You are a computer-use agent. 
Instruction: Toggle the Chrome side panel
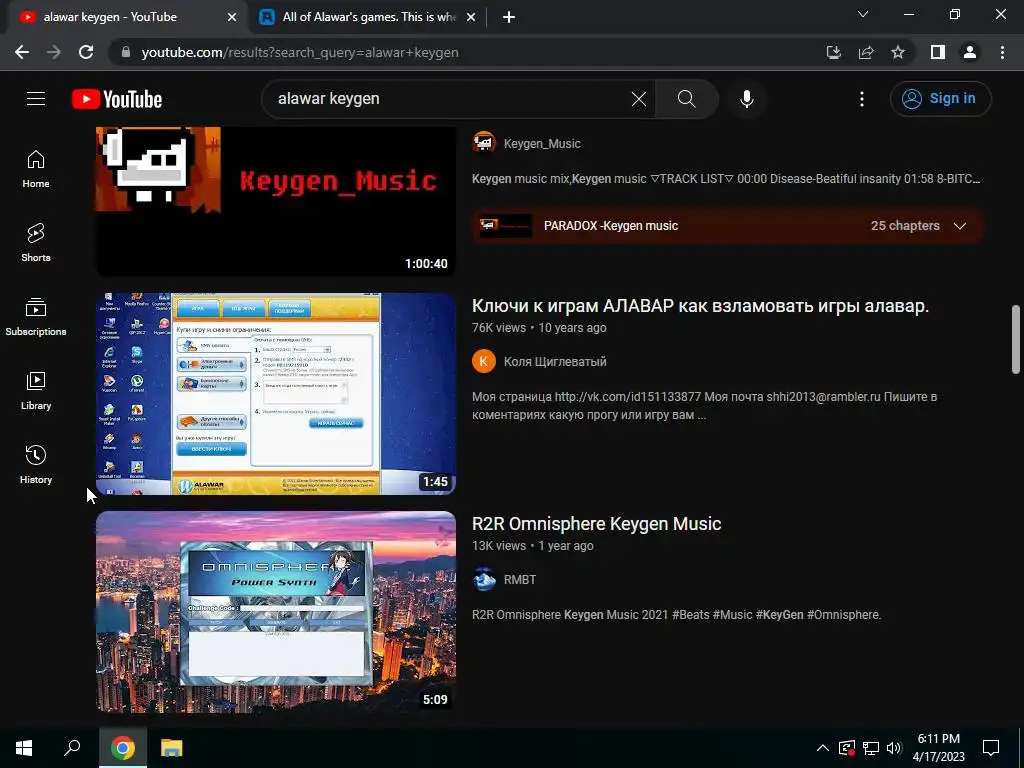(x=938, y=52)
